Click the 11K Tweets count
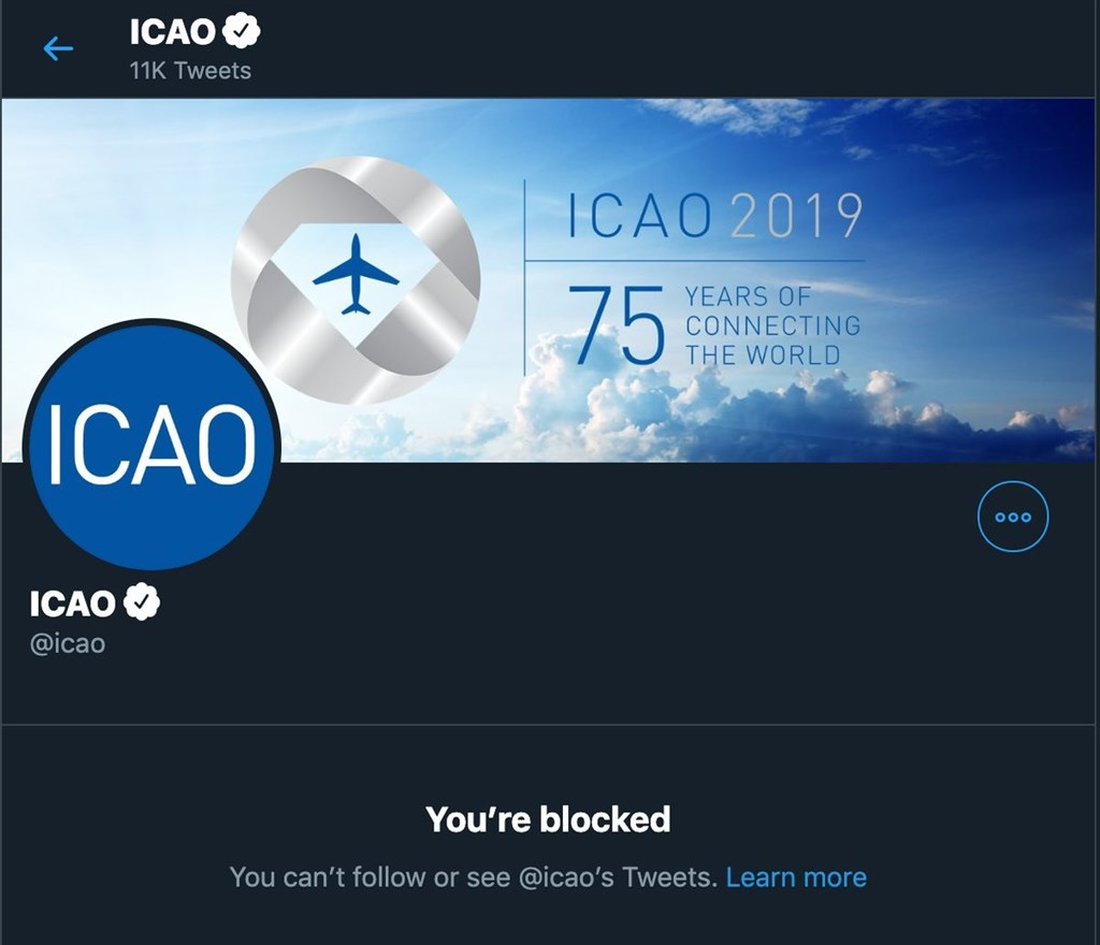The height and width of the screenshot is (945, 1100). click(x=190, y=71)
